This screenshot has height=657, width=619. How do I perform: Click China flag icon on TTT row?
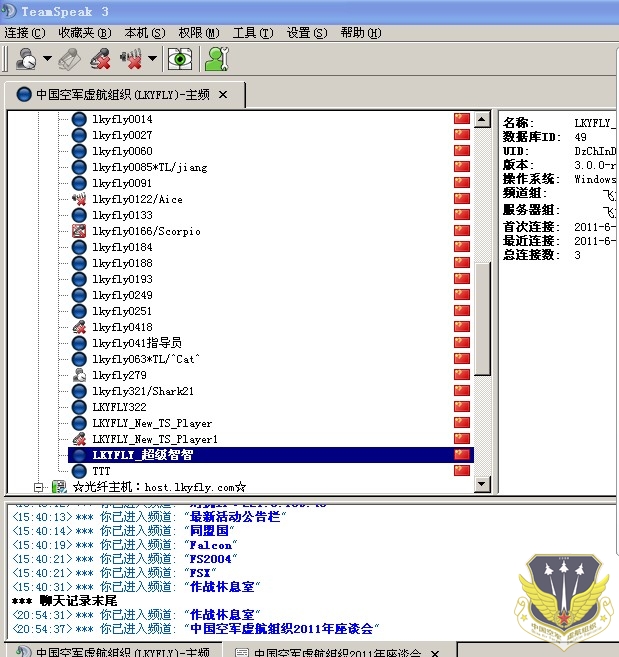click(x=462, y=471)
